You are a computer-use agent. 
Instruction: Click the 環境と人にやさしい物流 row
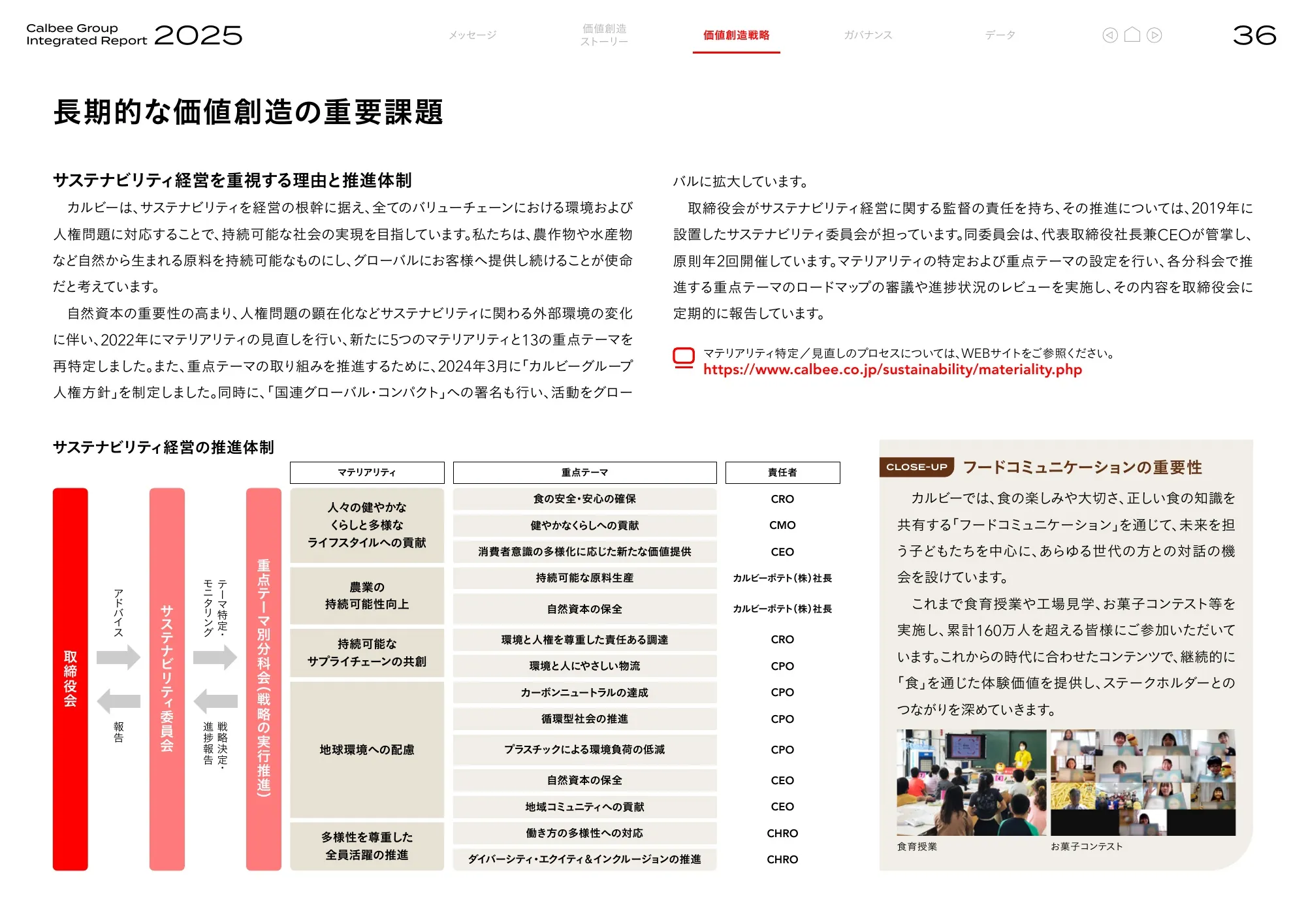[x=584, y=666]
